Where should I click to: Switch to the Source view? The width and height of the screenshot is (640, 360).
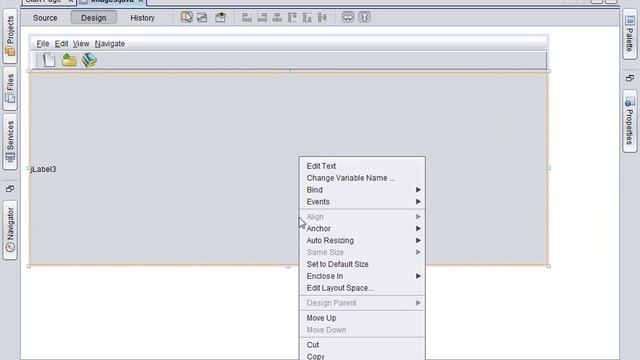click(x=45, y=18)
